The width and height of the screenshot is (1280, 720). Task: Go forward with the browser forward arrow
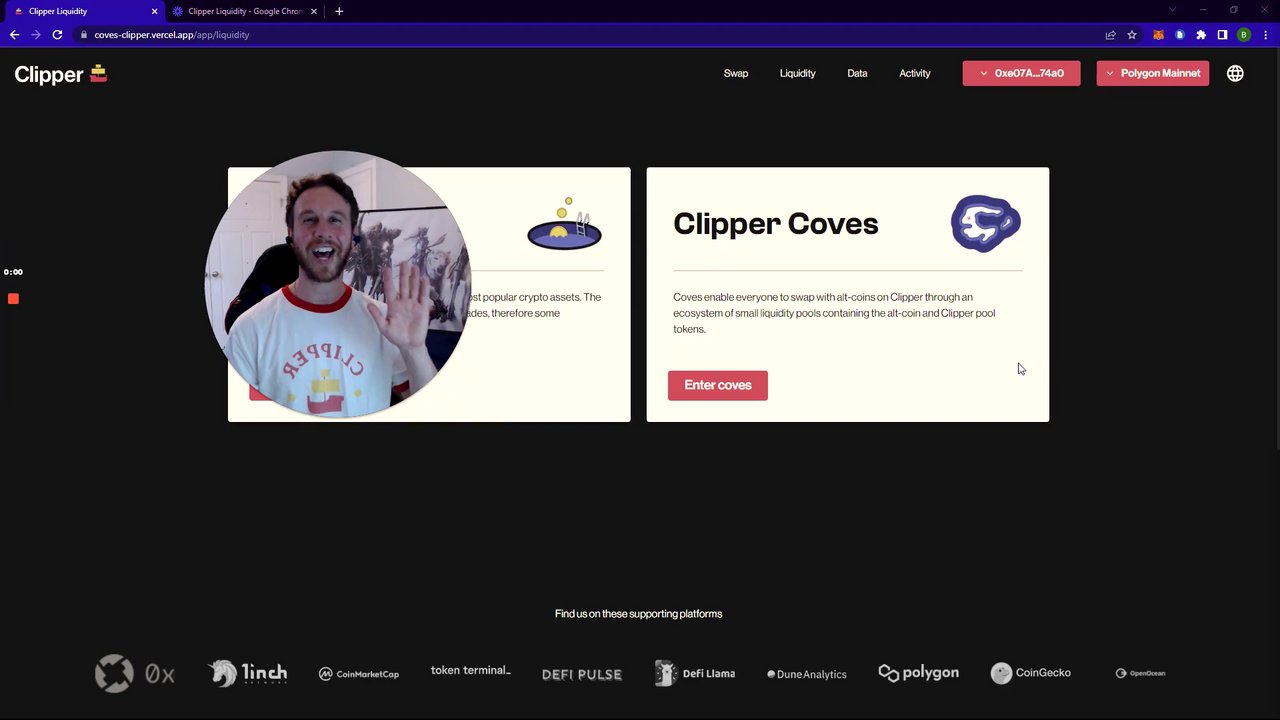[36, 35]
